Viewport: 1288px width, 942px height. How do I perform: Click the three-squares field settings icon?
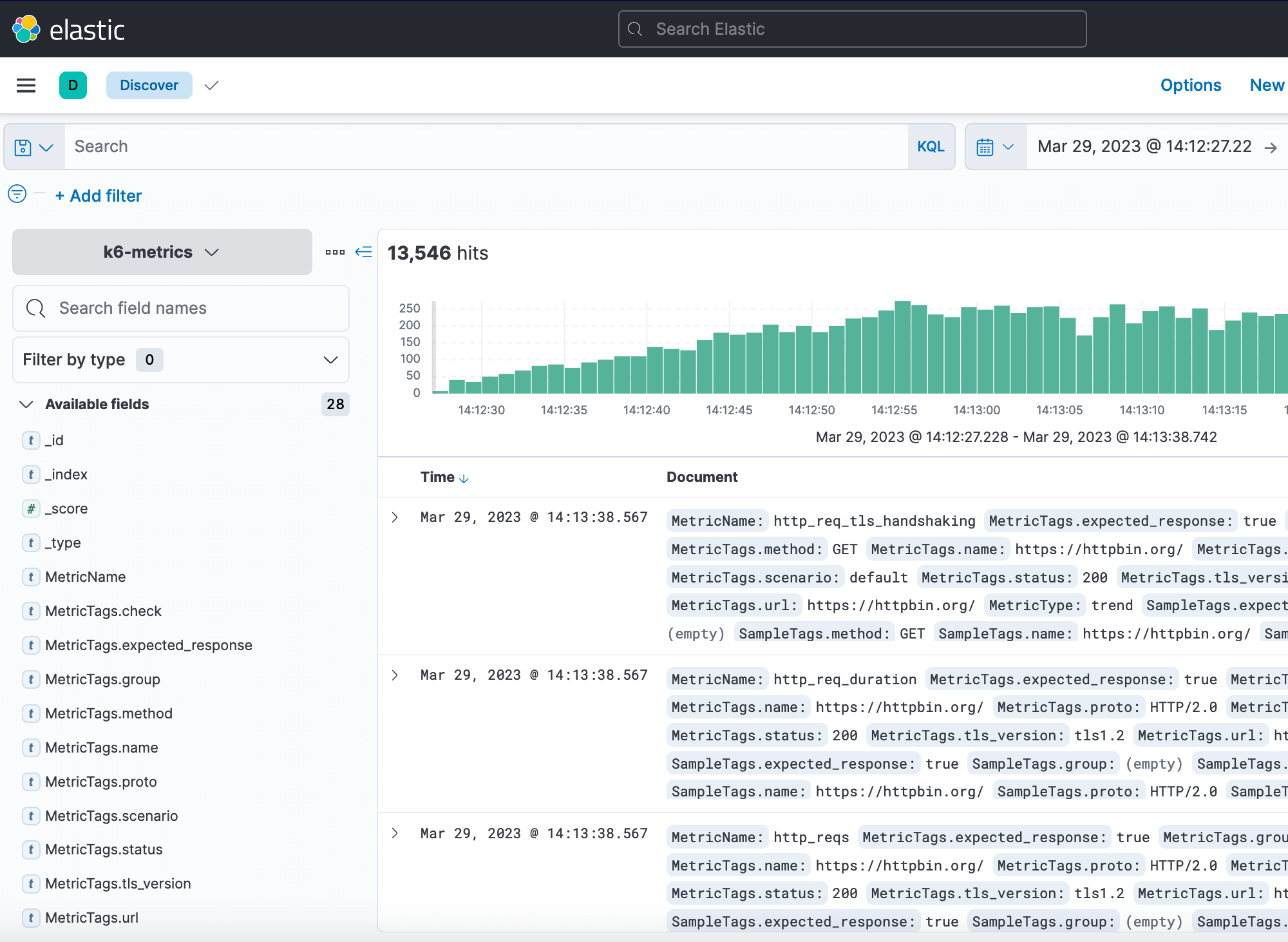click(334, 252)
